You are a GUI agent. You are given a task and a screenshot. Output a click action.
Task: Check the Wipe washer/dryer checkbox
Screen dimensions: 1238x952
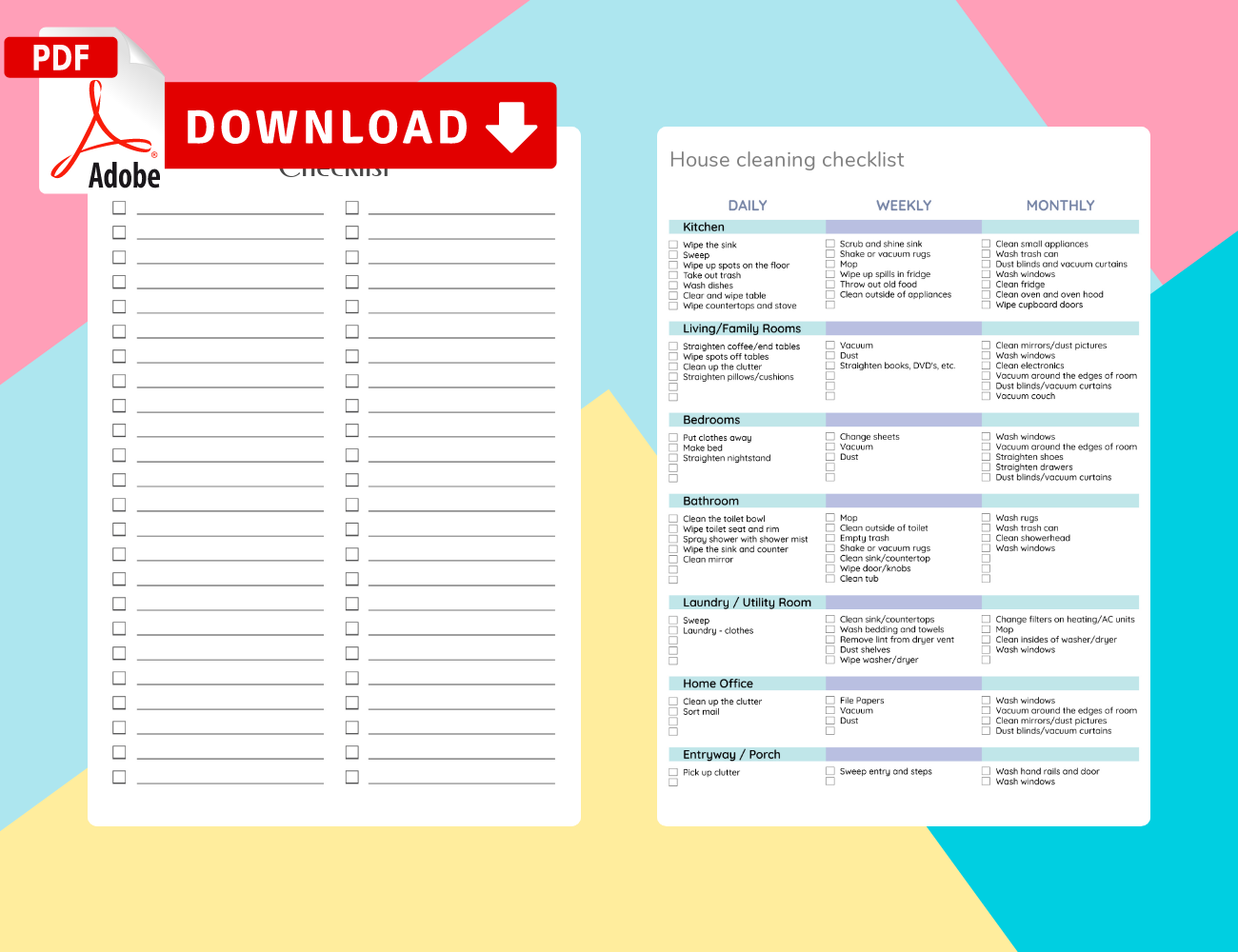point(829,660)
